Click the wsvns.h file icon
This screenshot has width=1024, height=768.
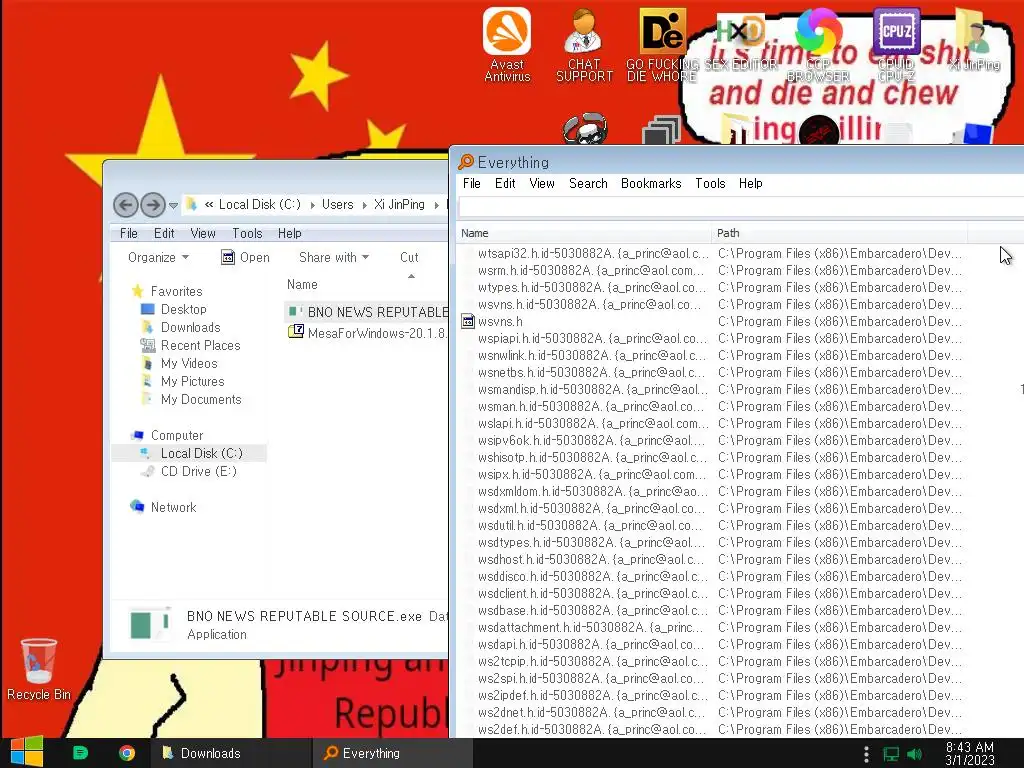[468, 321]
